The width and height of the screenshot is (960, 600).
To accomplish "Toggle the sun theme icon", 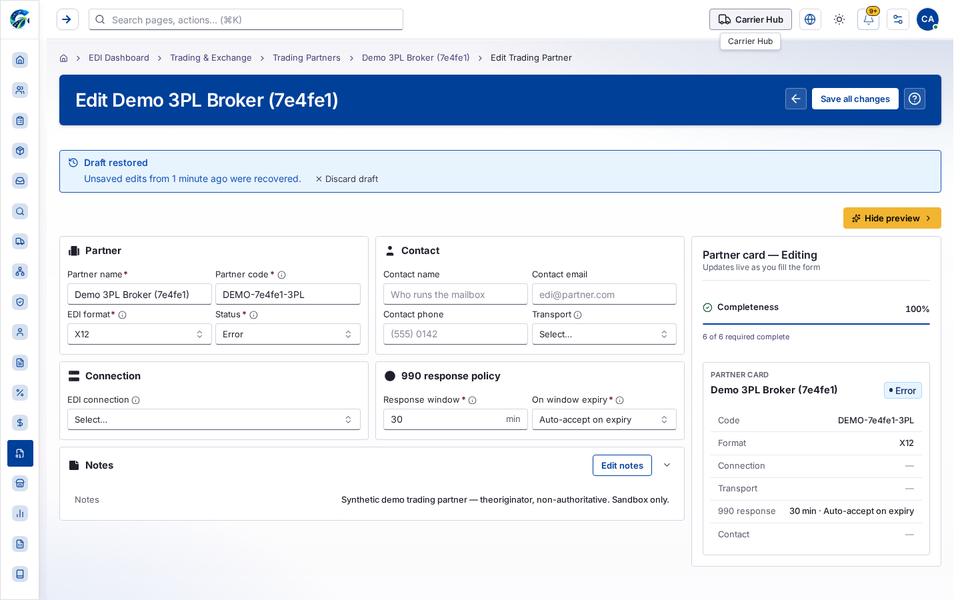I will [x=839, y=20].
